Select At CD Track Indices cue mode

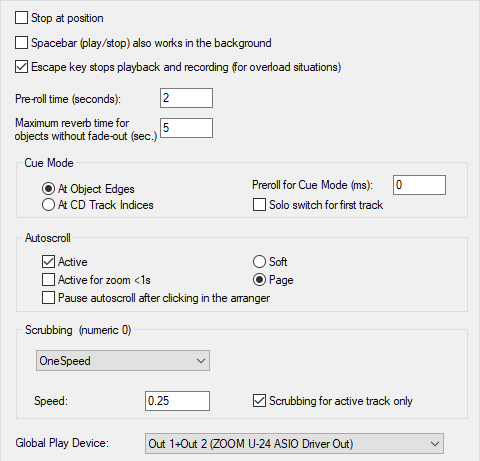click(x=48, y=205)
